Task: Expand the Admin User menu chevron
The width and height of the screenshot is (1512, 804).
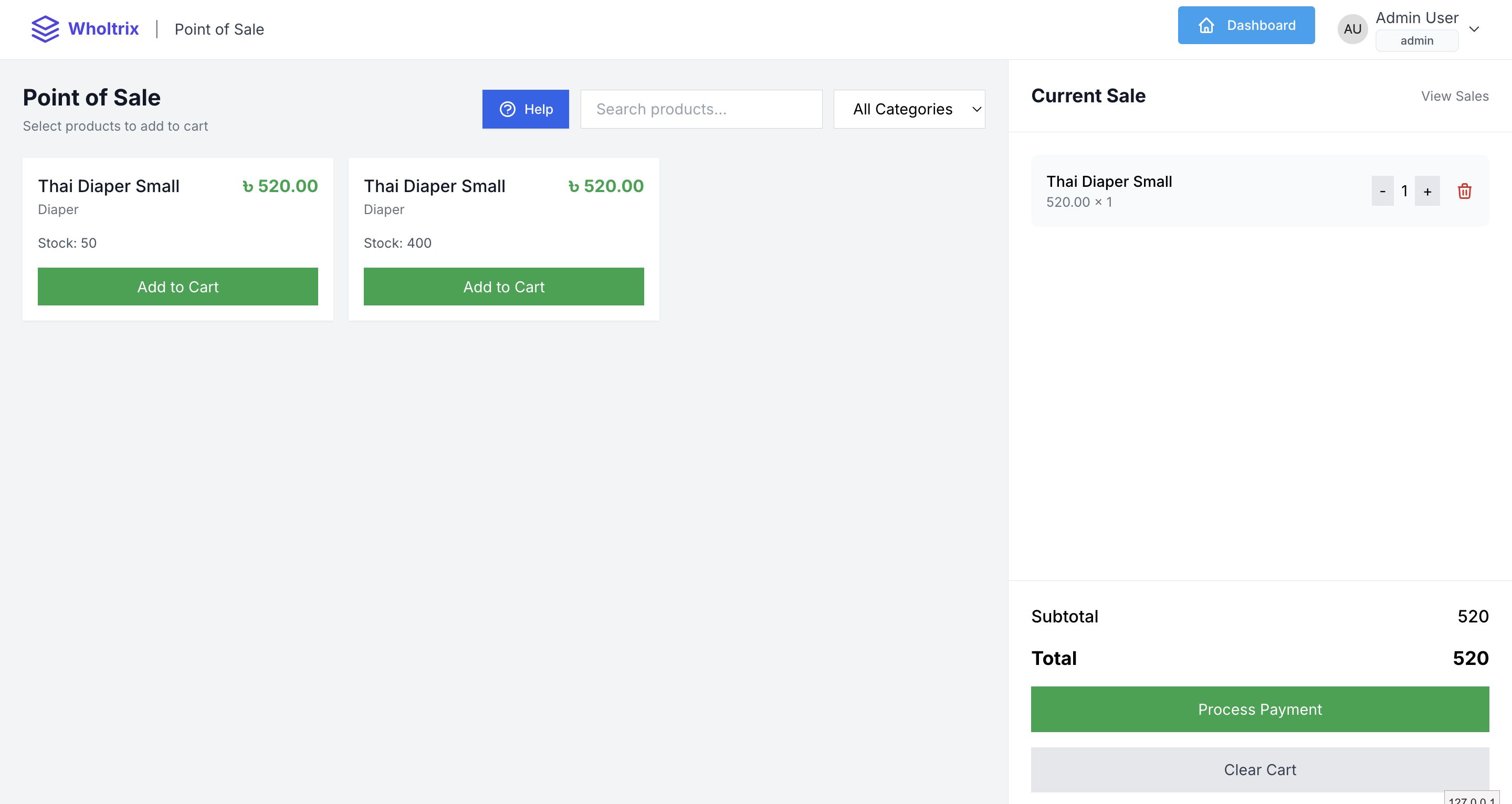Action: (x=1473, y=29)
